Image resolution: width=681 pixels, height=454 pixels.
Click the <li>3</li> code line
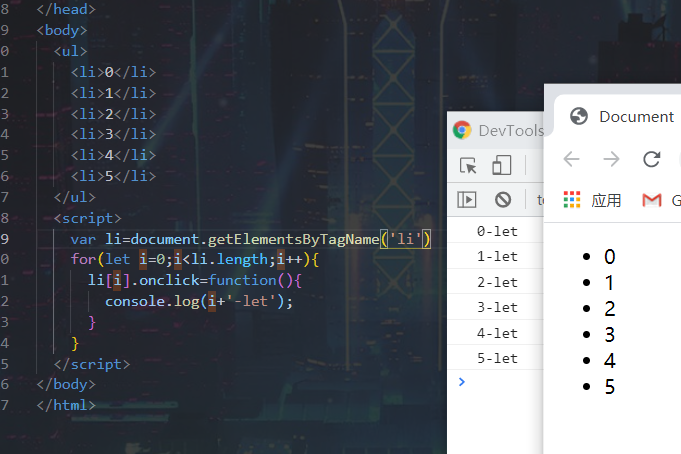(113, 134)
